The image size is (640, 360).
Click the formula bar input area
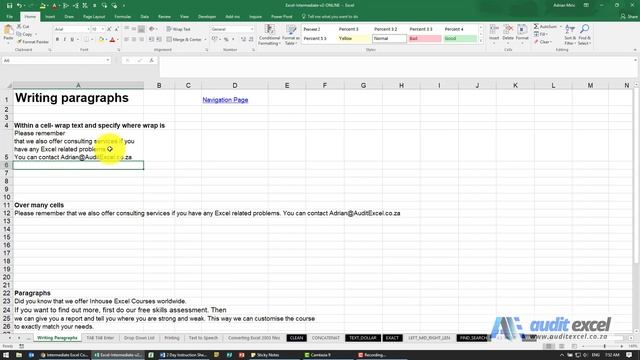(x=396, y=67)
